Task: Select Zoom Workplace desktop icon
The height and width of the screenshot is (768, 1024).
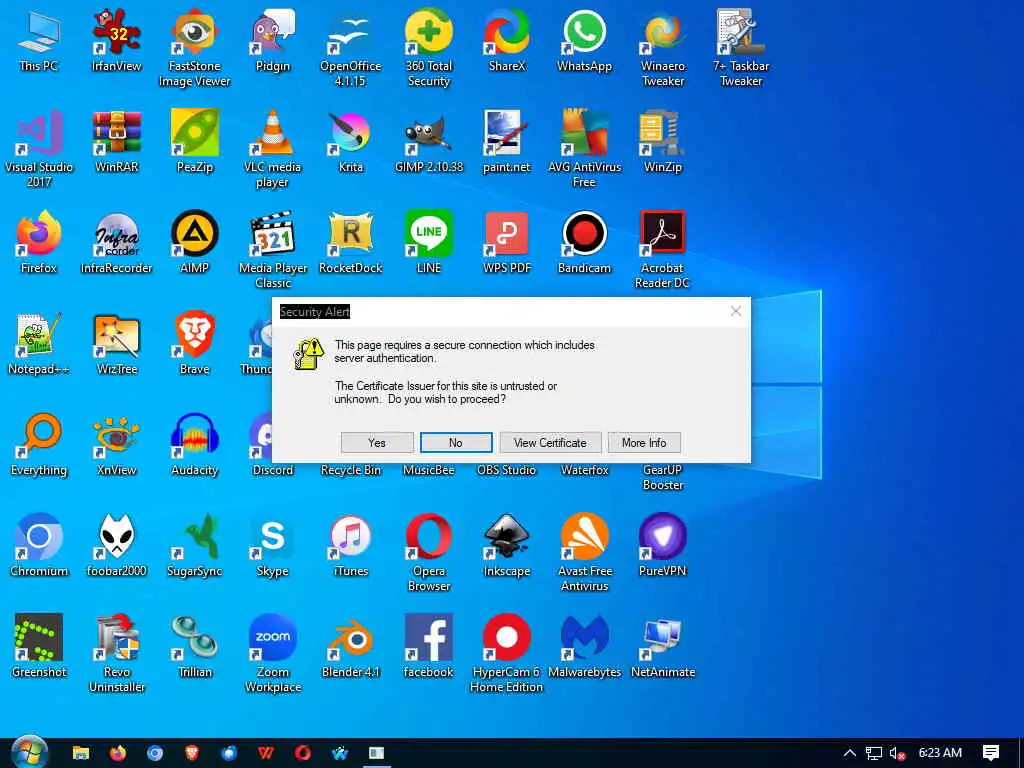Action: 273,654
